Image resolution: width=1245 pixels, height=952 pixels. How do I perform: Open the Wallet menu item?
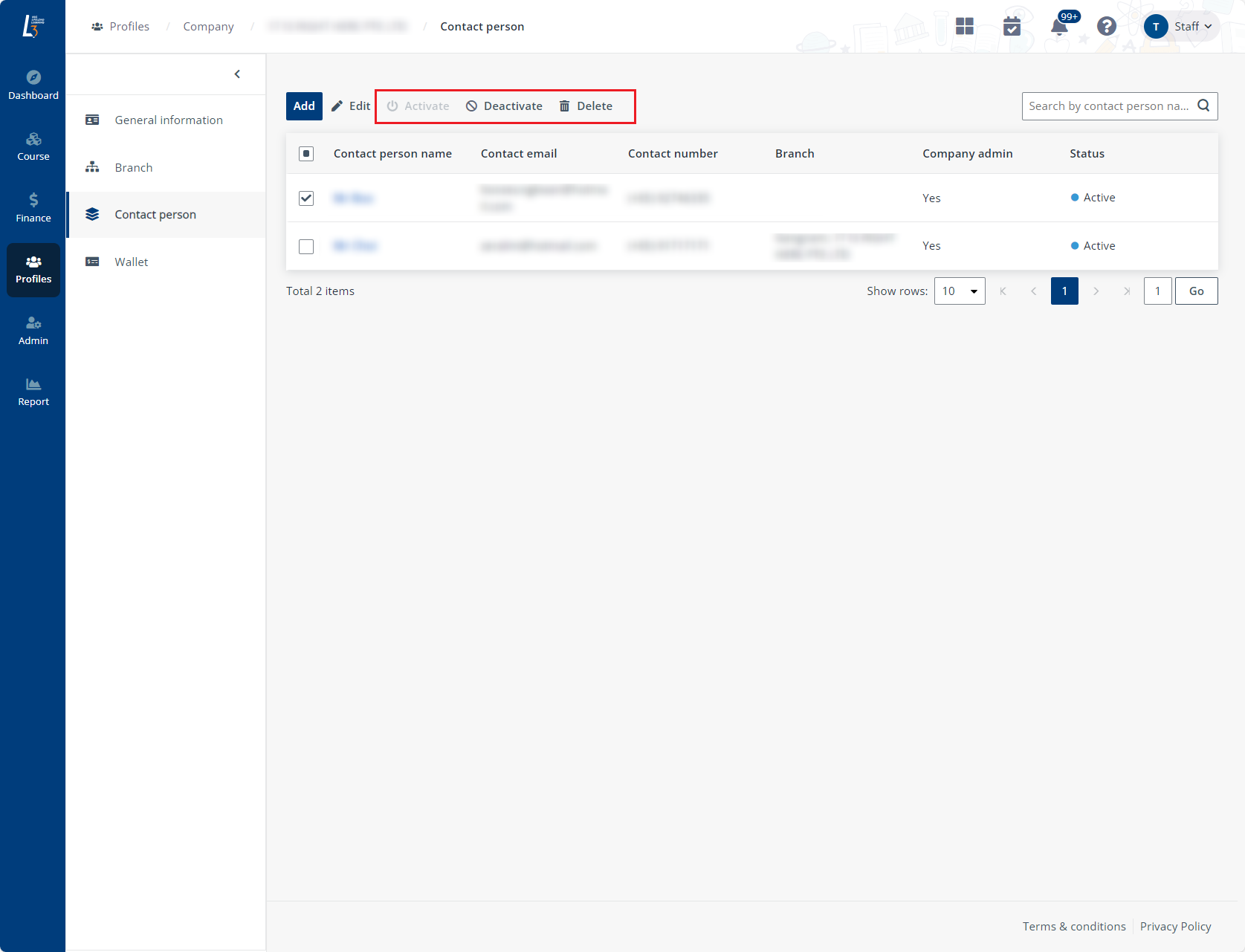click(x=131, y=262)
